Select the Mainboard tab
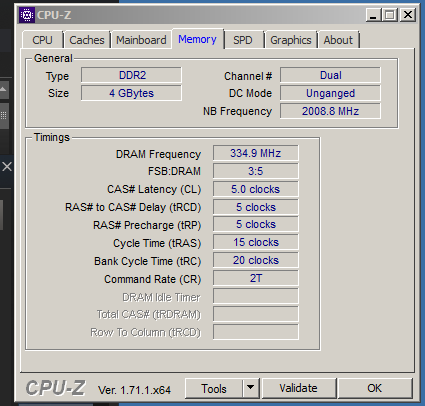This screenshot has height=406, width=425. 141,40
